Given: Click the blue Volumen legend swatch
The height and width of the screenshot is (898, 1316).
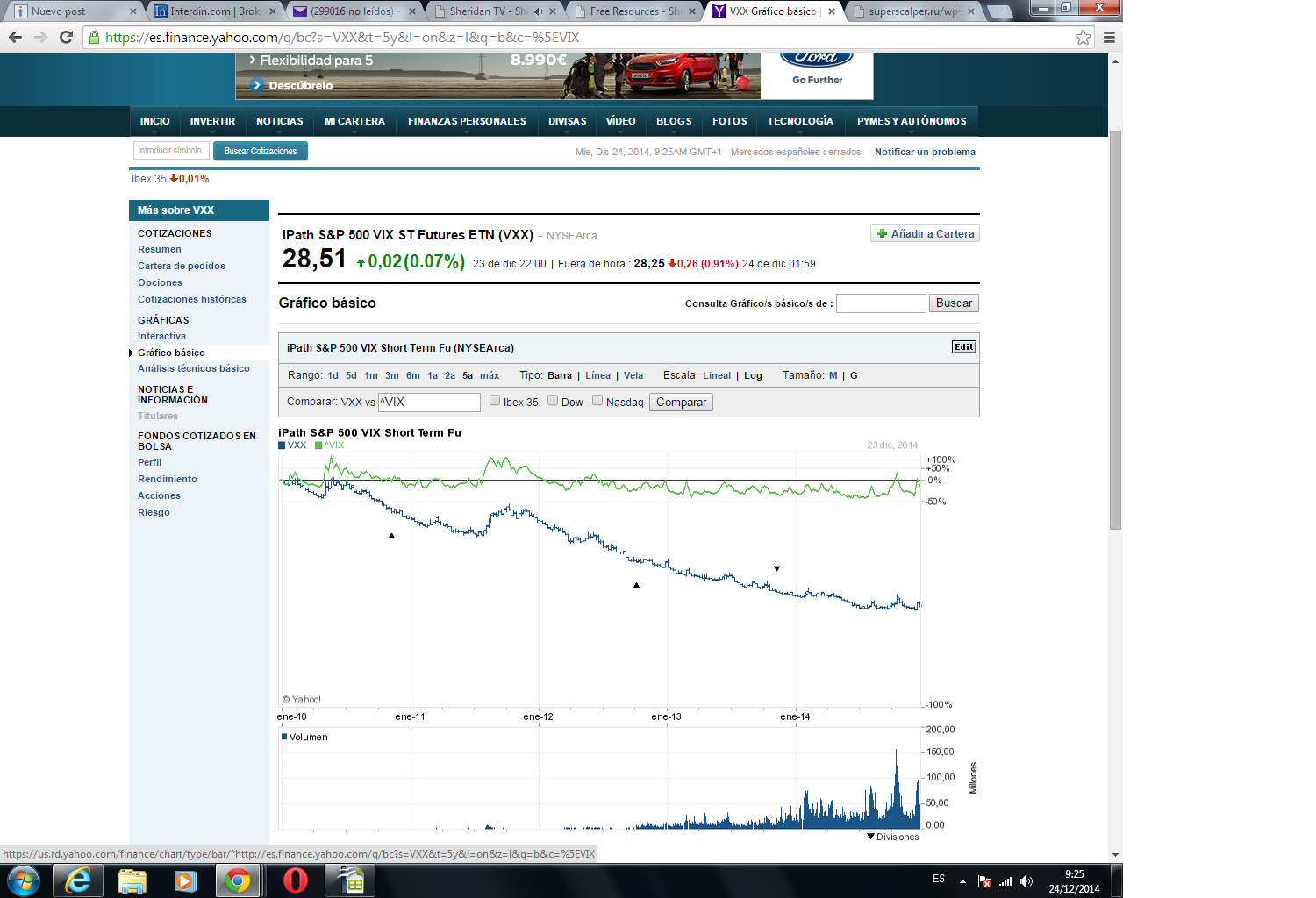Looking at the screenshot, I should [x=284, y=737].
